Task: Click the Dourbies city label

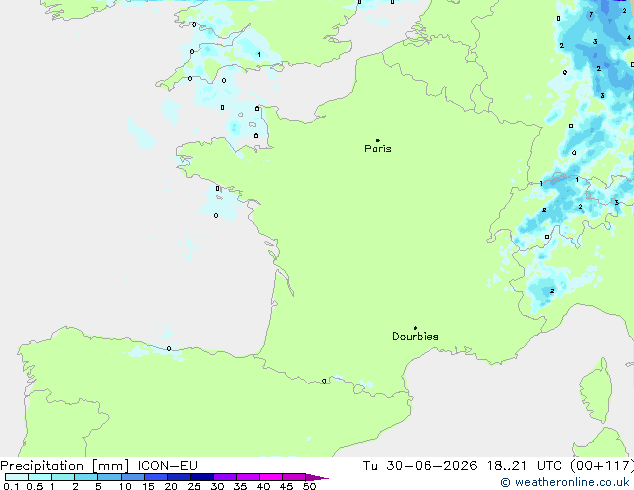Action: 415,336
